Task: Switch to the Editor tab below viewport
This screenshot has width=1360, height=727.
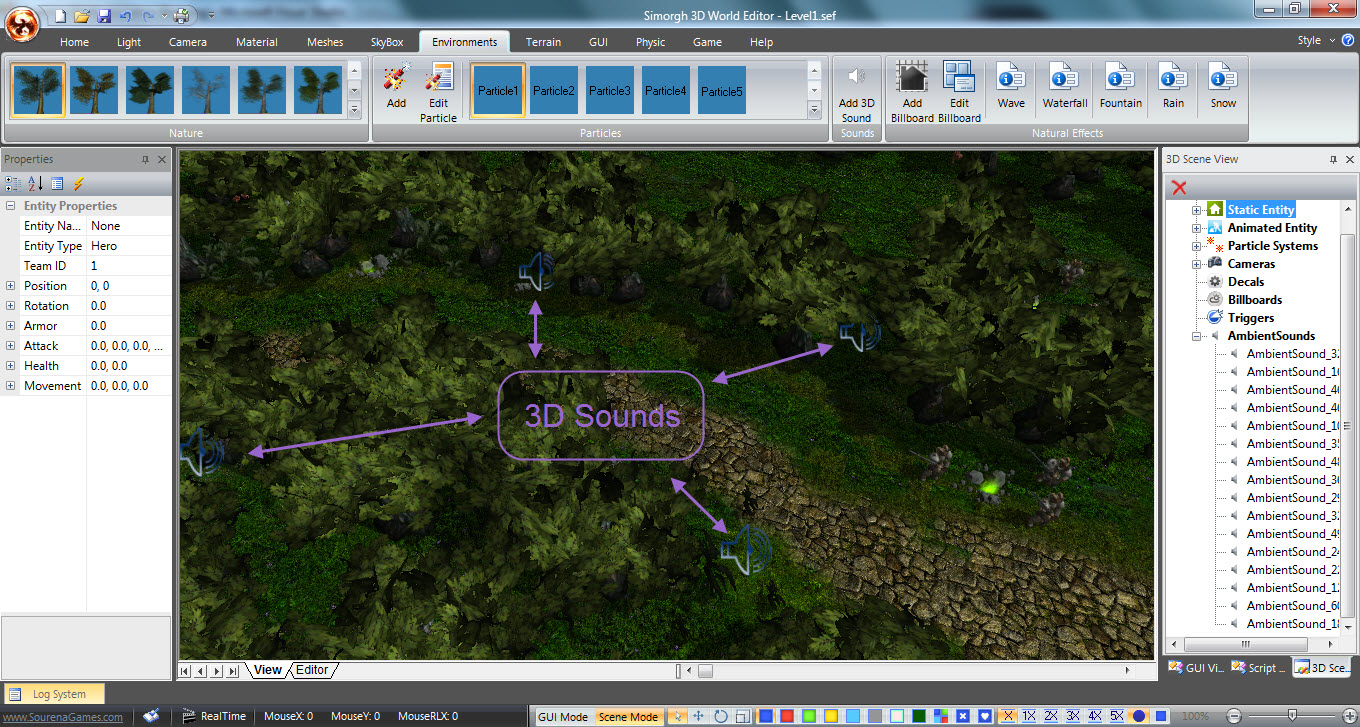Action: [312, 670]
